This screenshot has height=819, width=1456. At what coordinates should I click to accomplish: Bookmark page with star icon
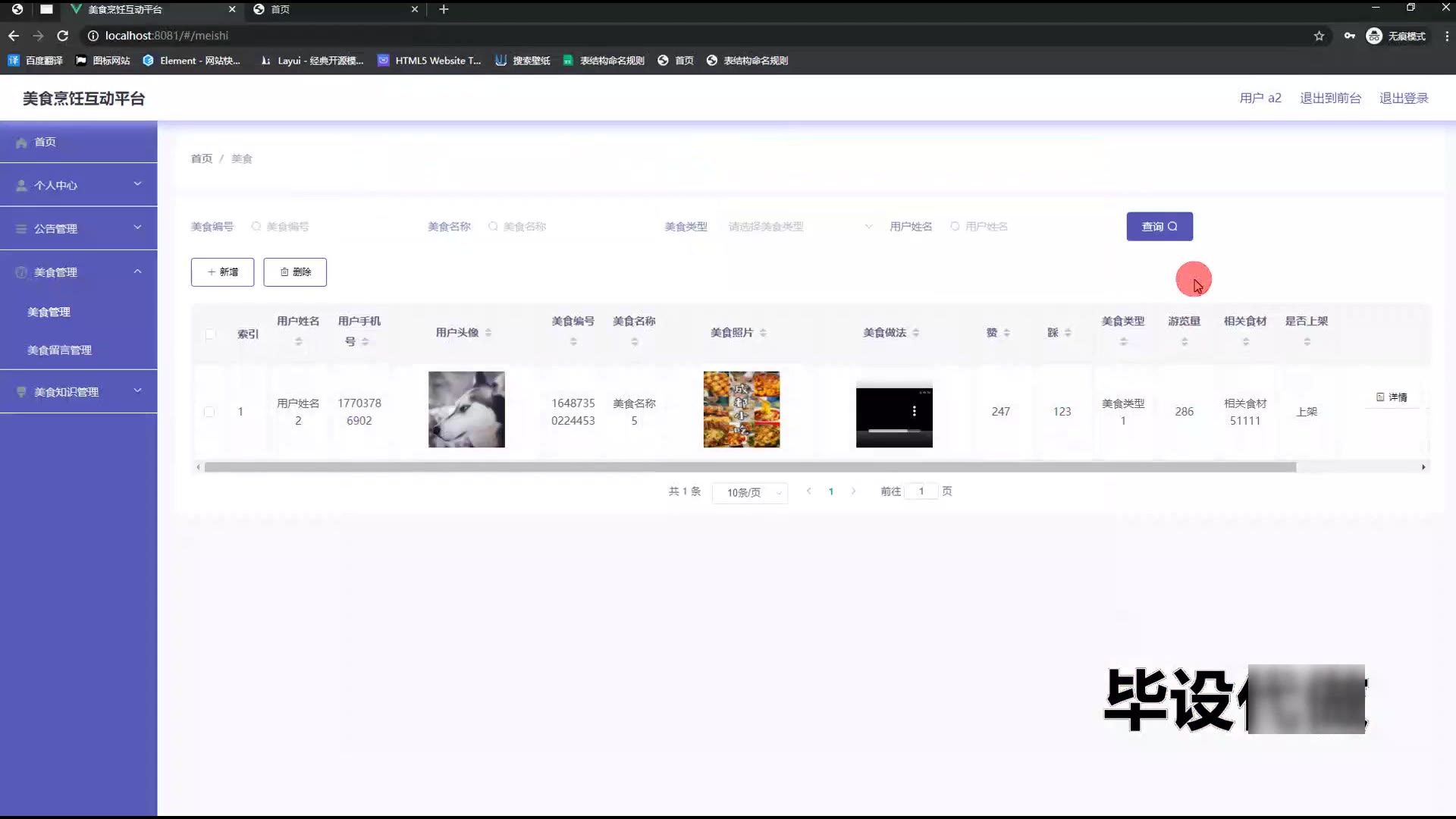[x=1319, y=36]
